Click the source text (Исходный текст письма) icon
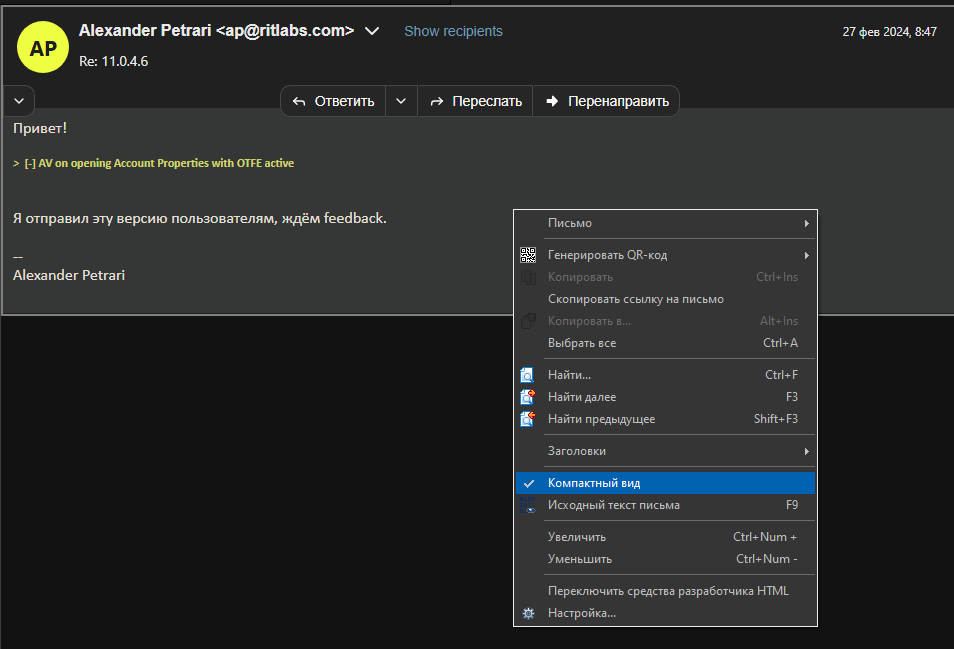Screen dimensions: 954x649 click(528, 505)
